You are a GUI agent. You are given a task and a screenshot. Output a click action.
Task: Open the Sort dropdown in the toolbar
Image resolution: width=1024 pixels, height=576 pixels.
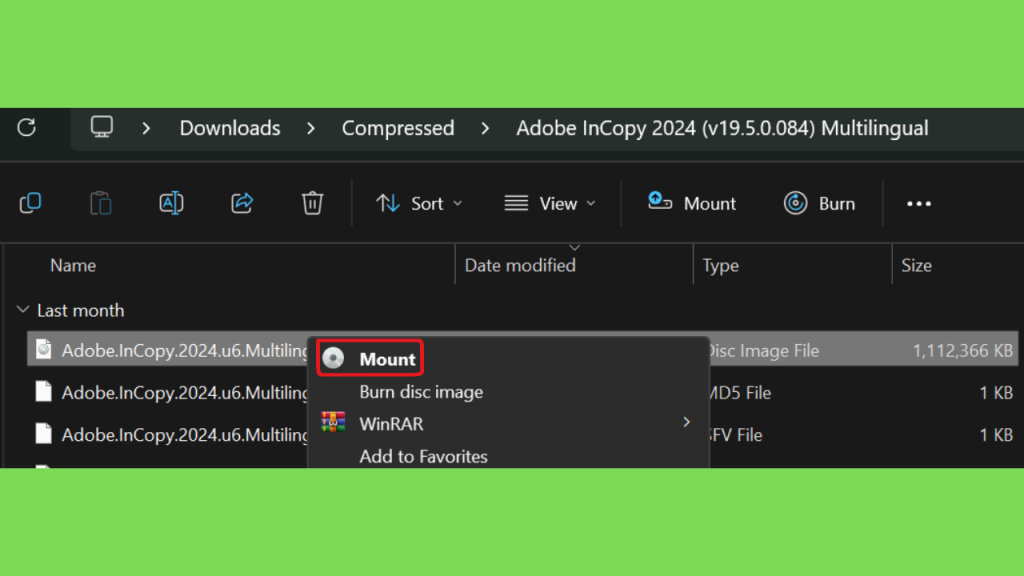click(419, 204)
